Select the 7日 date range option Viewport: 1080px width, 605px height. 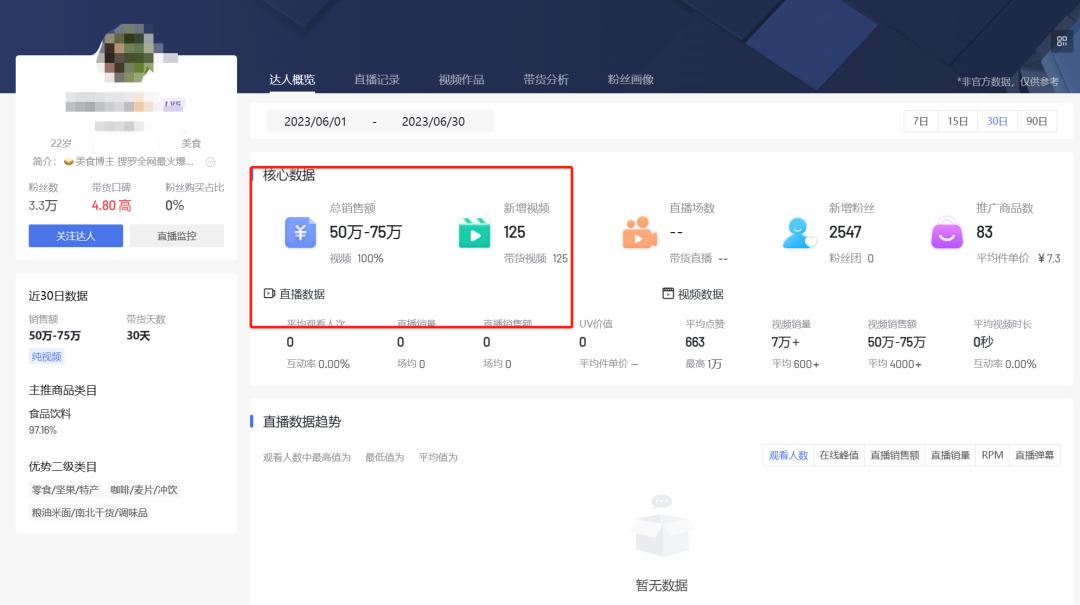click(920, 120)
